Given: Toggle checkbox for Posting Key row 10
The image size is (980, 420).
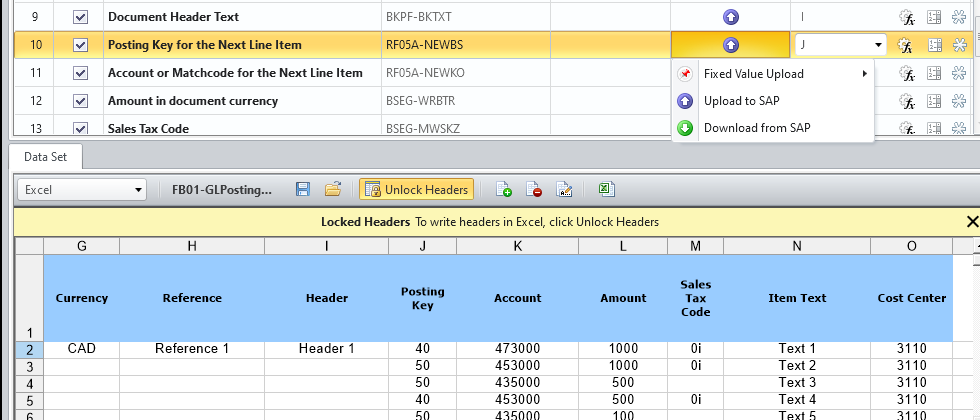Looking at the screenshot, I should coord(81,45).
